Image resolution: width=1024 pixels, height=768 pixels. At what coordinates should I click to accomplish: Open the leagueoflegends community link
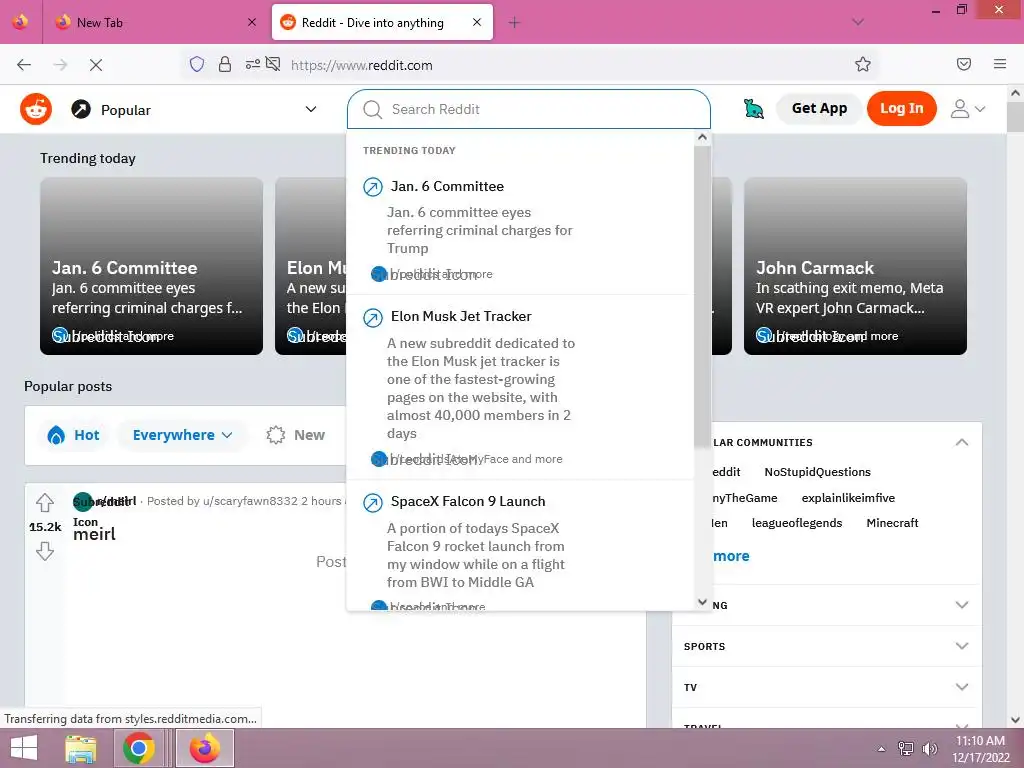[797, 523]
